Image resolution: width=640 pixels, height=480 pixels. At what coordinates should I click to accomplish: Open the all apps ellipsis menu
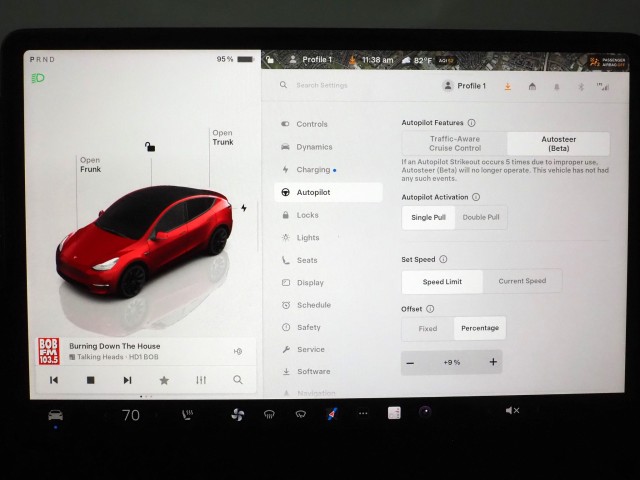pos(362,413)
